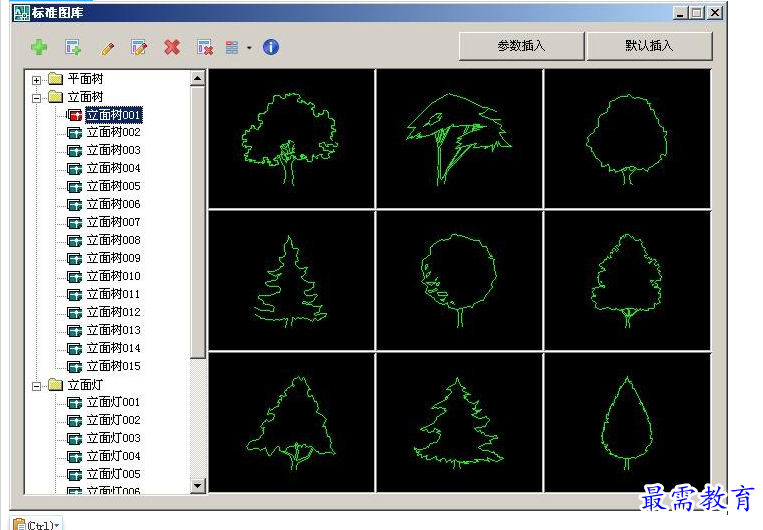This screenshot has height=530, width=763.
Task: Select tree item 立面灯002
Action: point(114,420)
